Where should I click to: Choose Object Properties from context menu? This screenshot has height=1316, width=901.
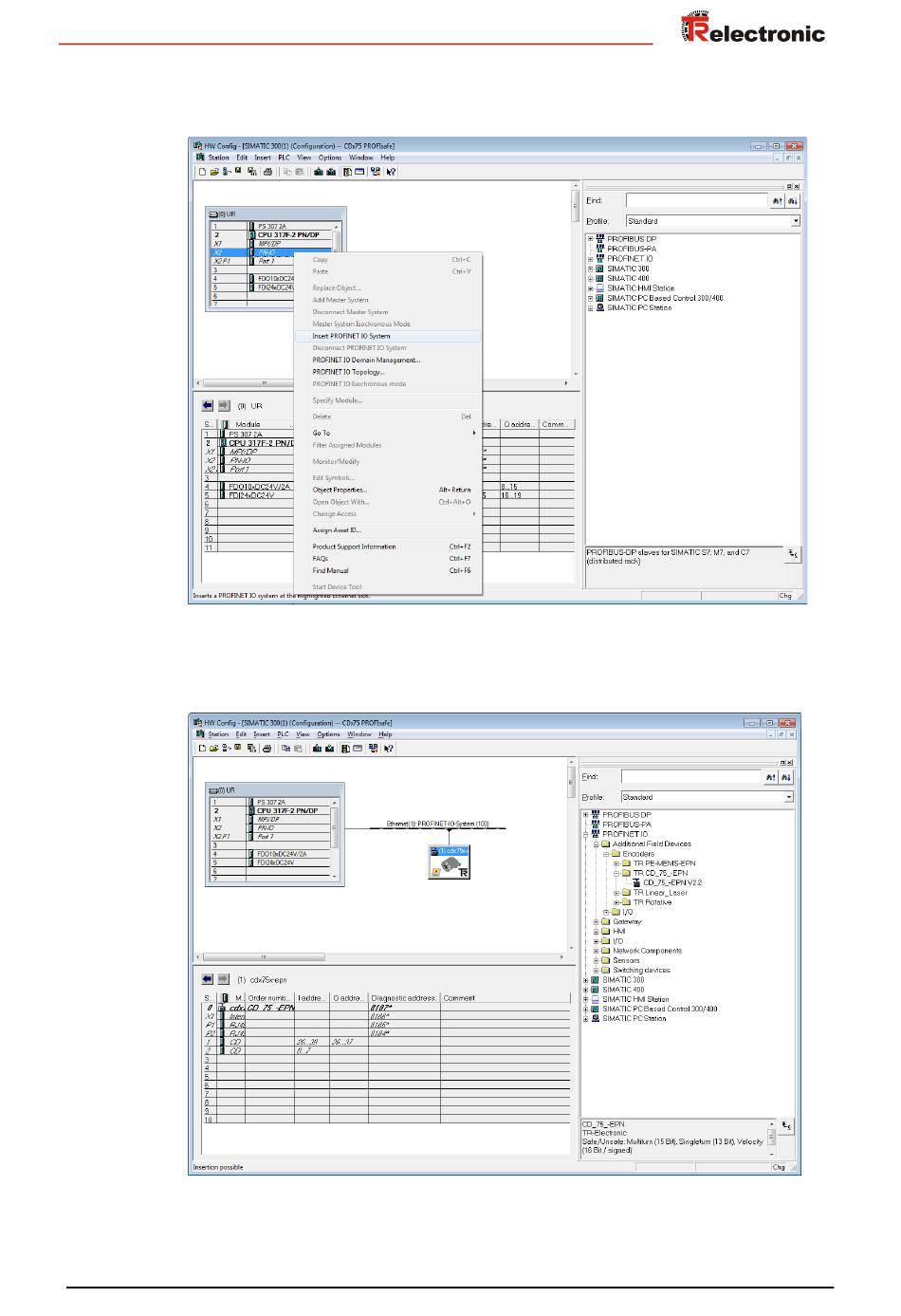[x=388, y=490]
